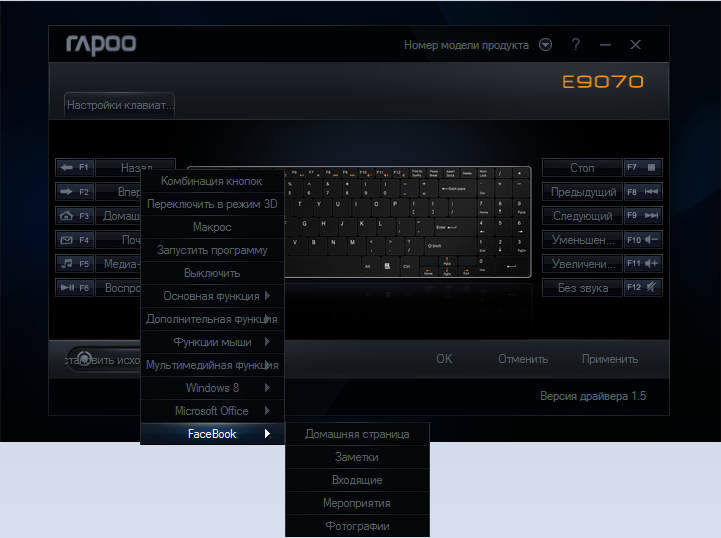Screen dimensions: 721x538
Task: Pick Мероприятия in FaceBook submenu
Action: 357,503
